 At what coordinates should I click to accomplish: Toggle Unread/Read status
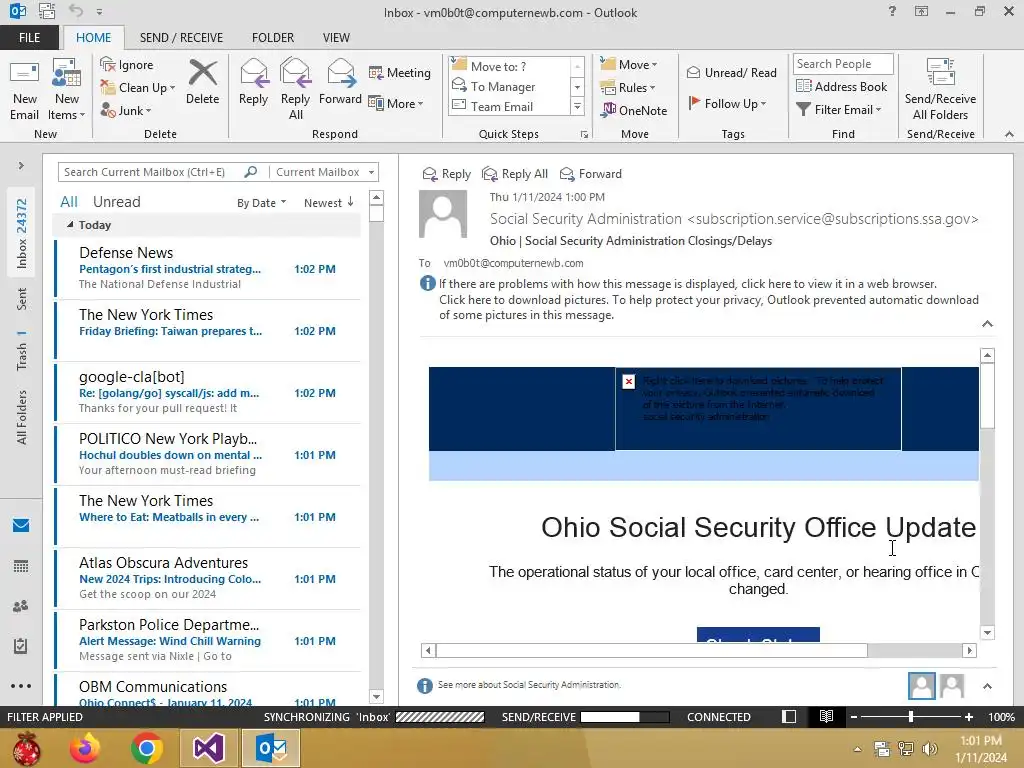coord(731,72)
